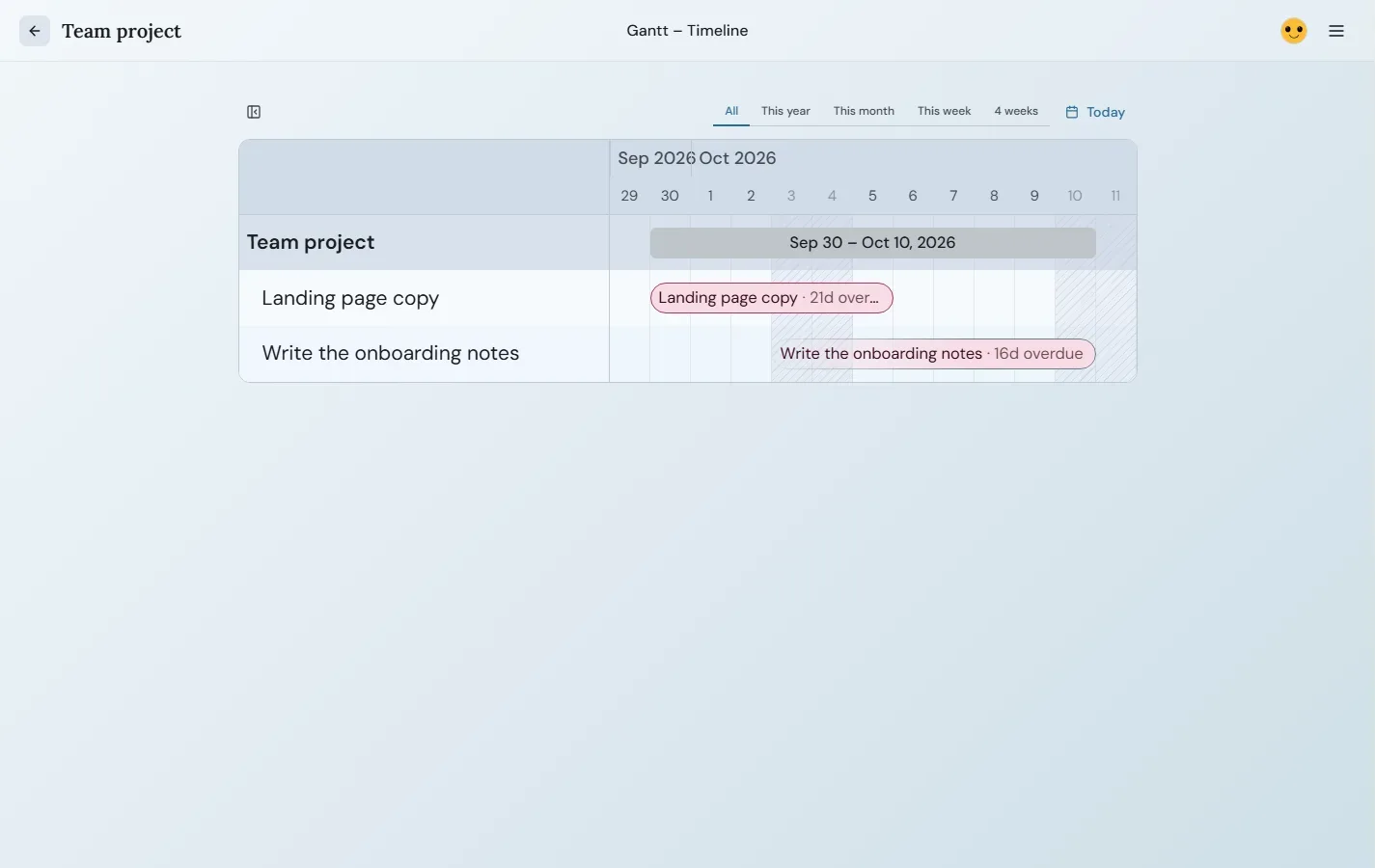Click day 11 in the date header
This screenshot has height=868, width=1375.
1115,196
